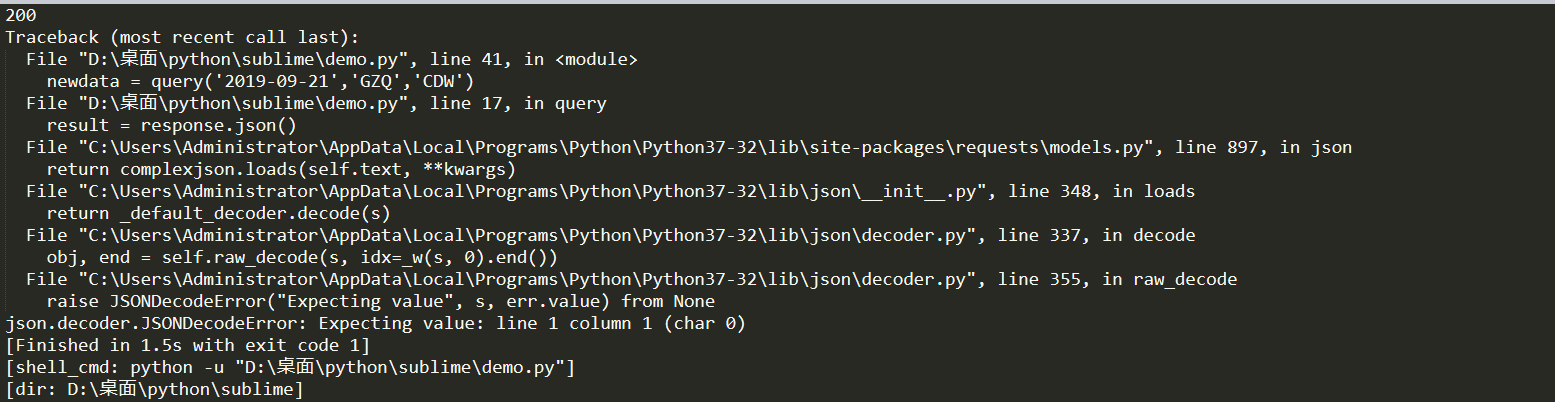1555x402 pixels.
Task: Open demo.py line 41 traceback entry
Action: [x=331, y=59]
